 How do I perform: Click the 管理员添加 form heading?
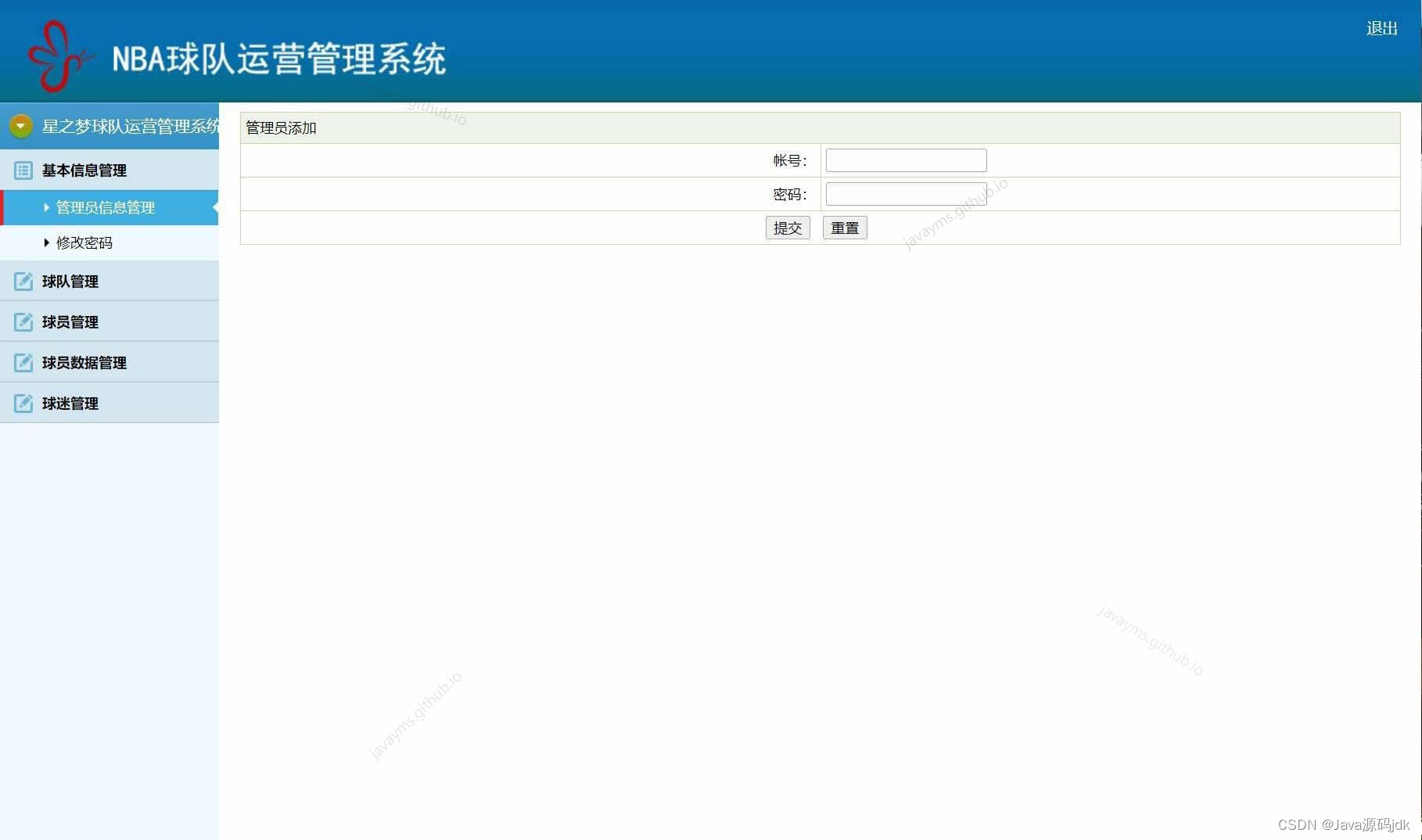pos(281,128)
